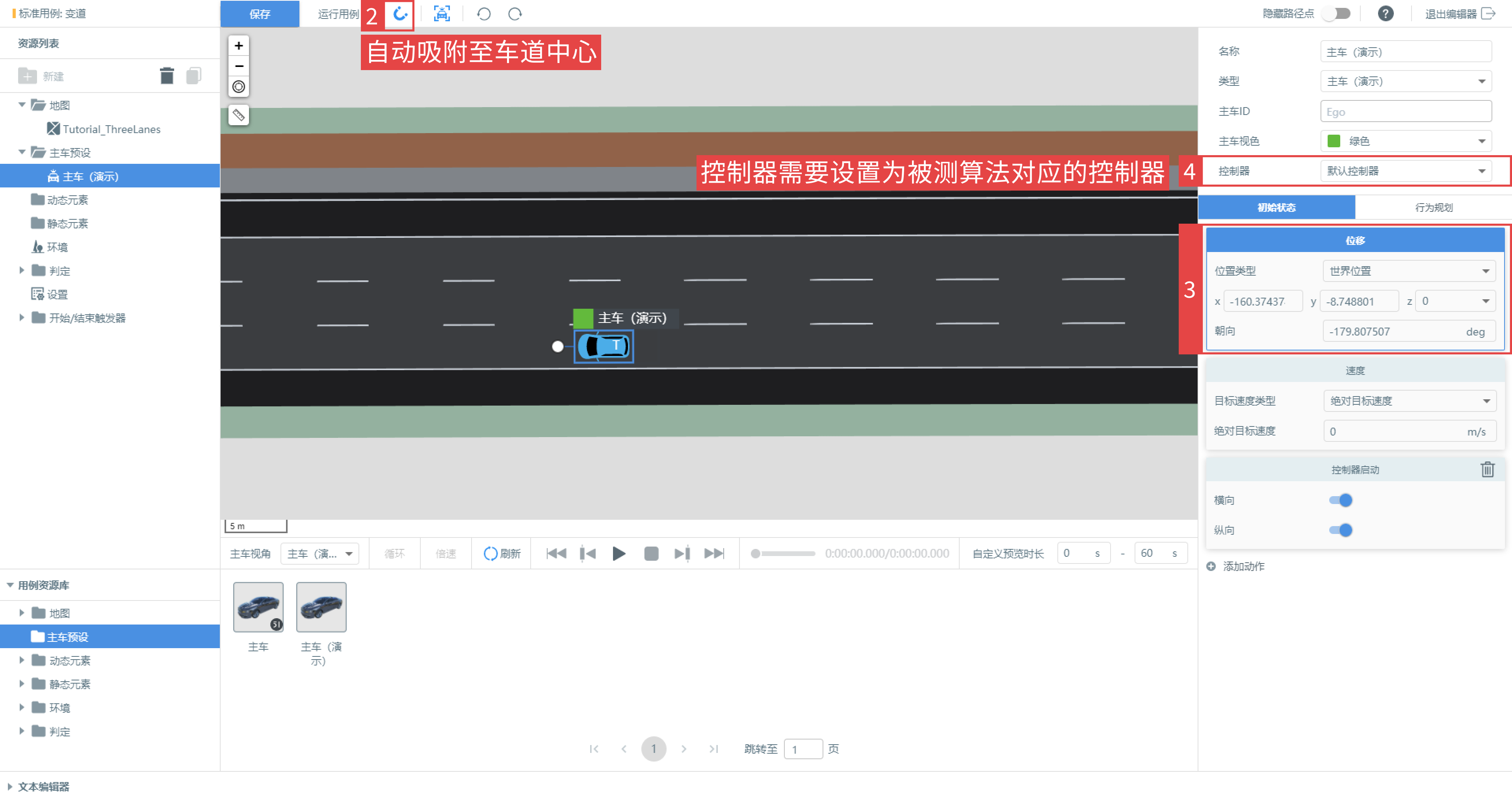Click the 运行用例 button
Image resolution: width=1512 pixels, height=797 pixels.
coord(338,14)
